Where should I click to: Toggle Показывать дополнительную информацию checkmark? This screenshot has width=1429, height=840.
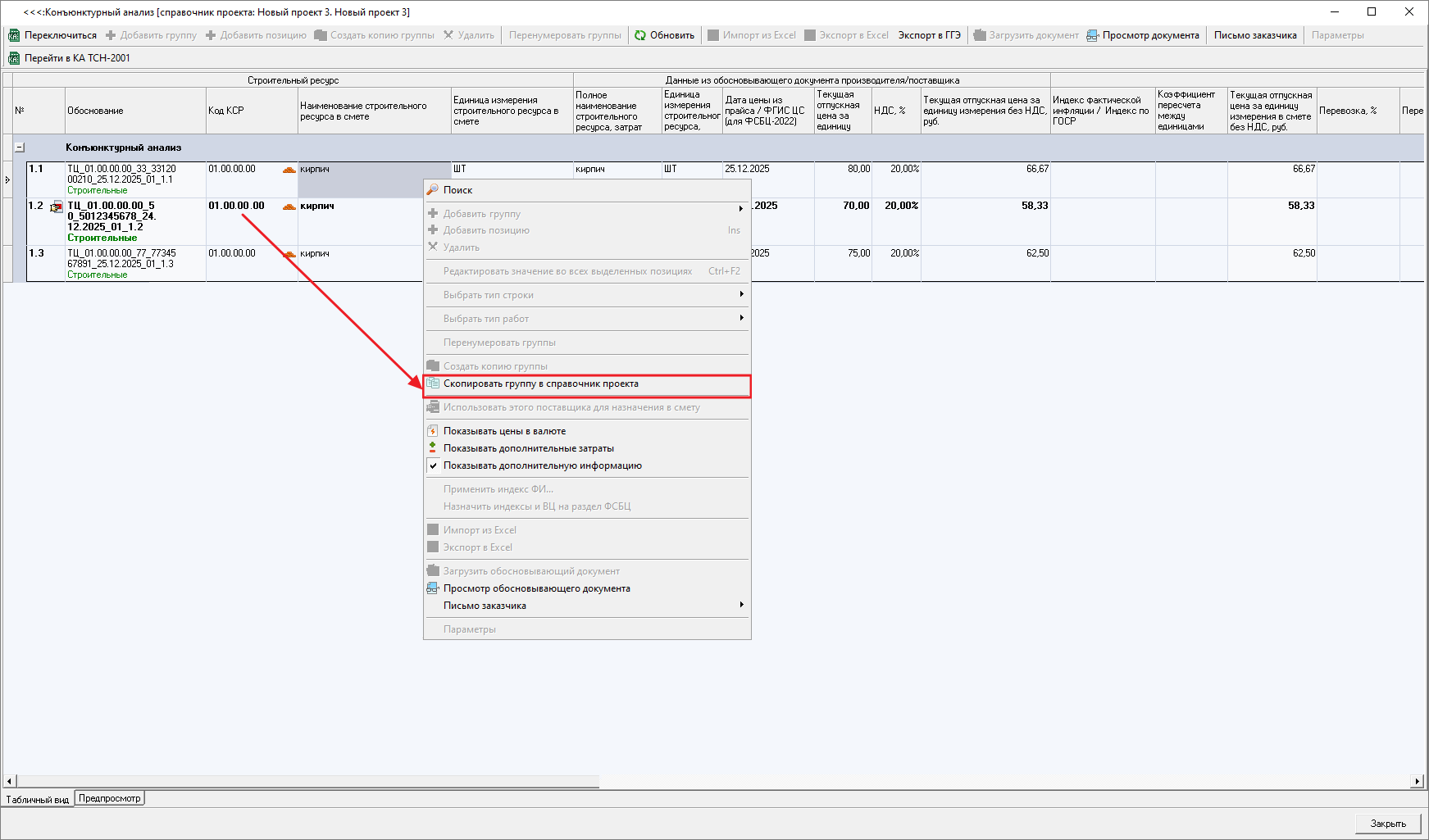pyautogui.click(x=433, y=465)
